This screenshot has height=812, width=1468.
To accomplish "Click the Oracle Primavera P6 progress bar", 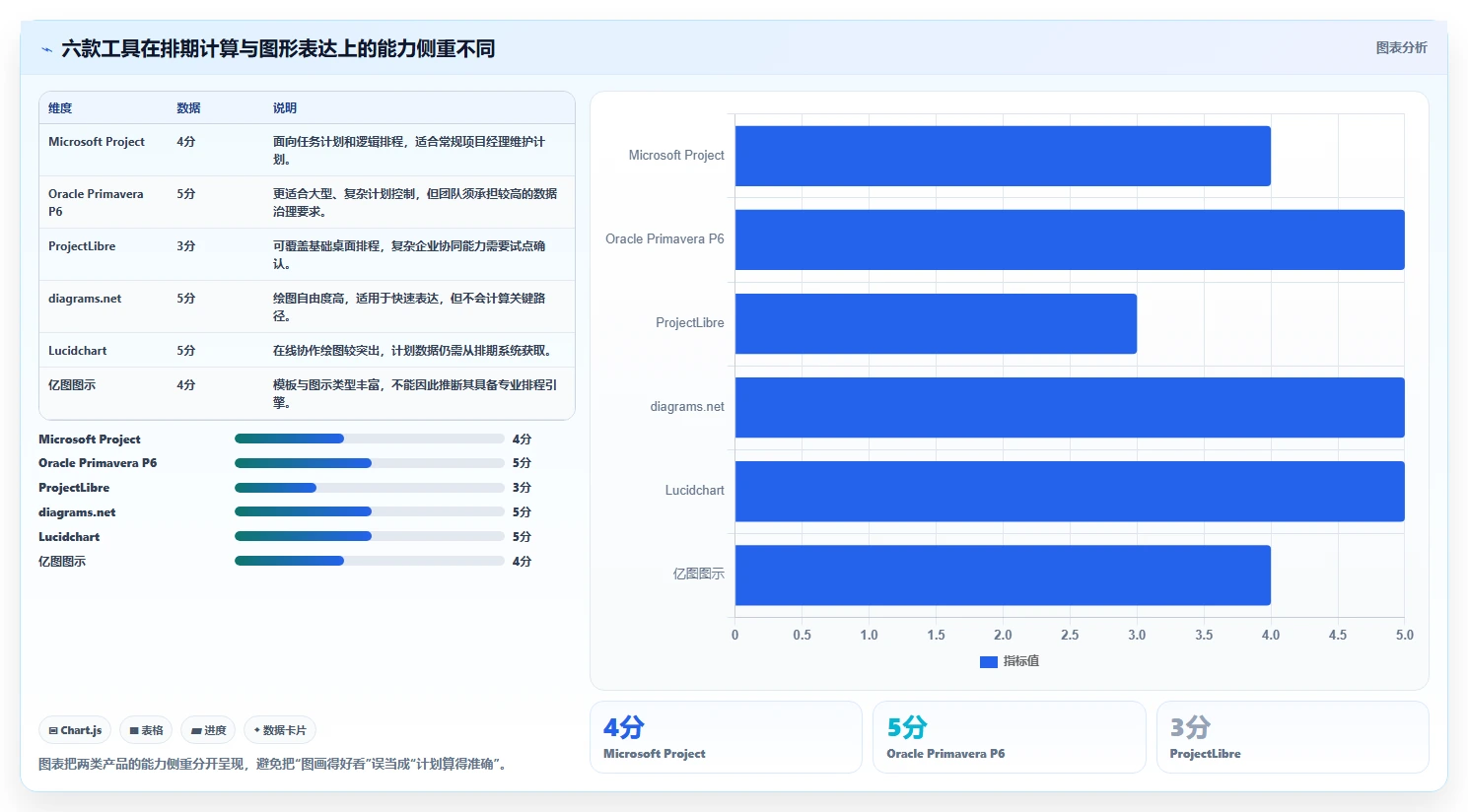I will 369,463.
